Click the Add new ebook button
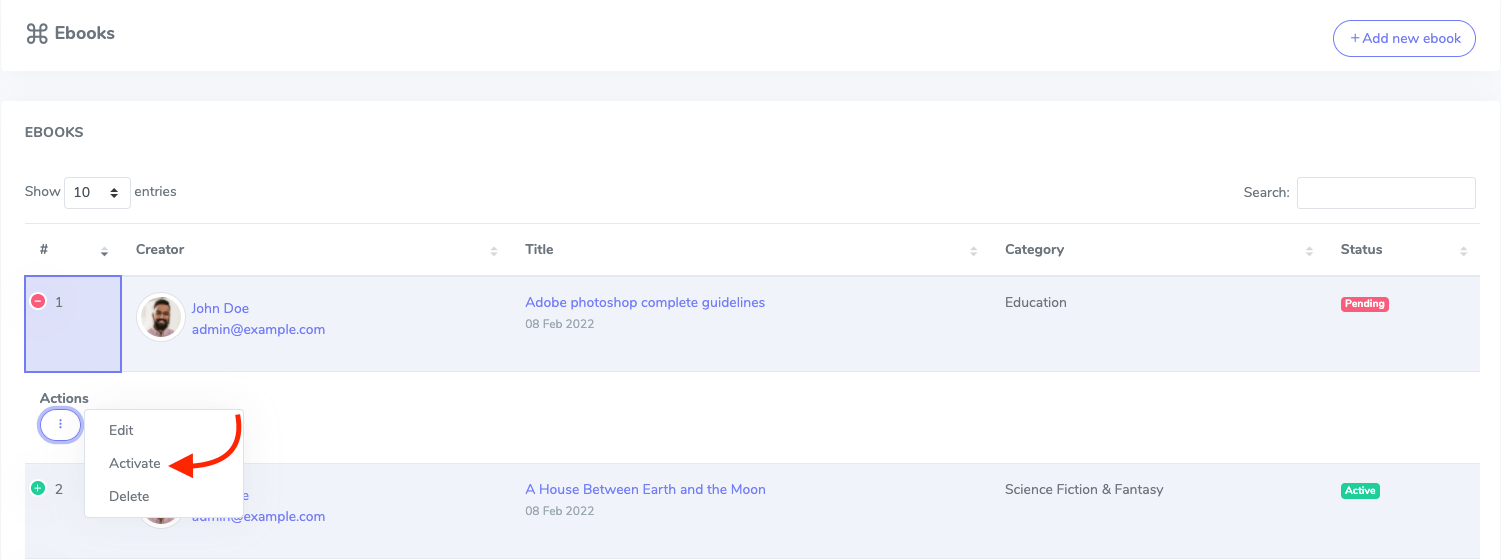This screenshot has width=1501, height=560. tap(1404, 38)
